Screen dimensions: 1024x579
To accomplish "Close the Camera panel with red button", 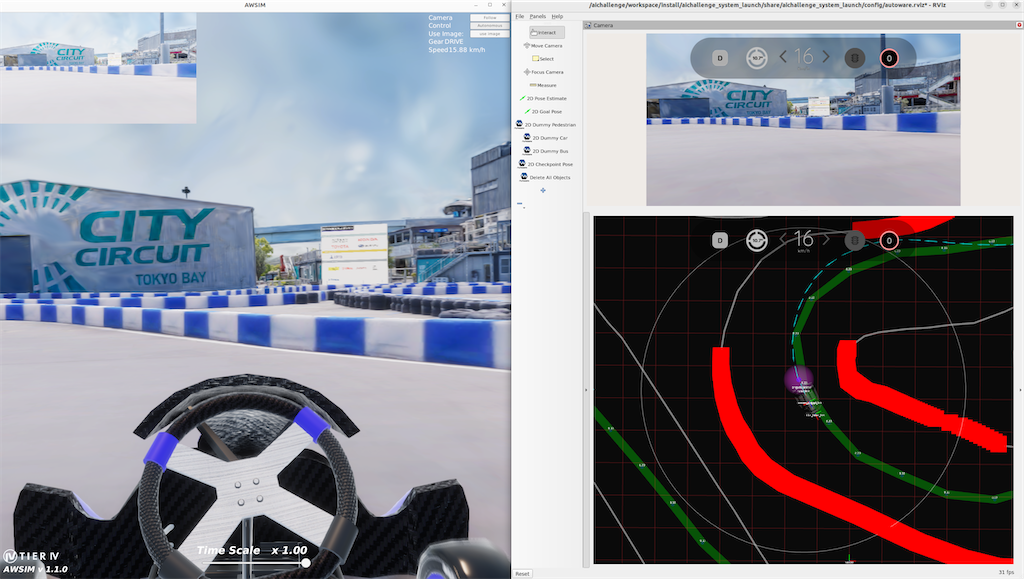I will [x=1019, y=25].
